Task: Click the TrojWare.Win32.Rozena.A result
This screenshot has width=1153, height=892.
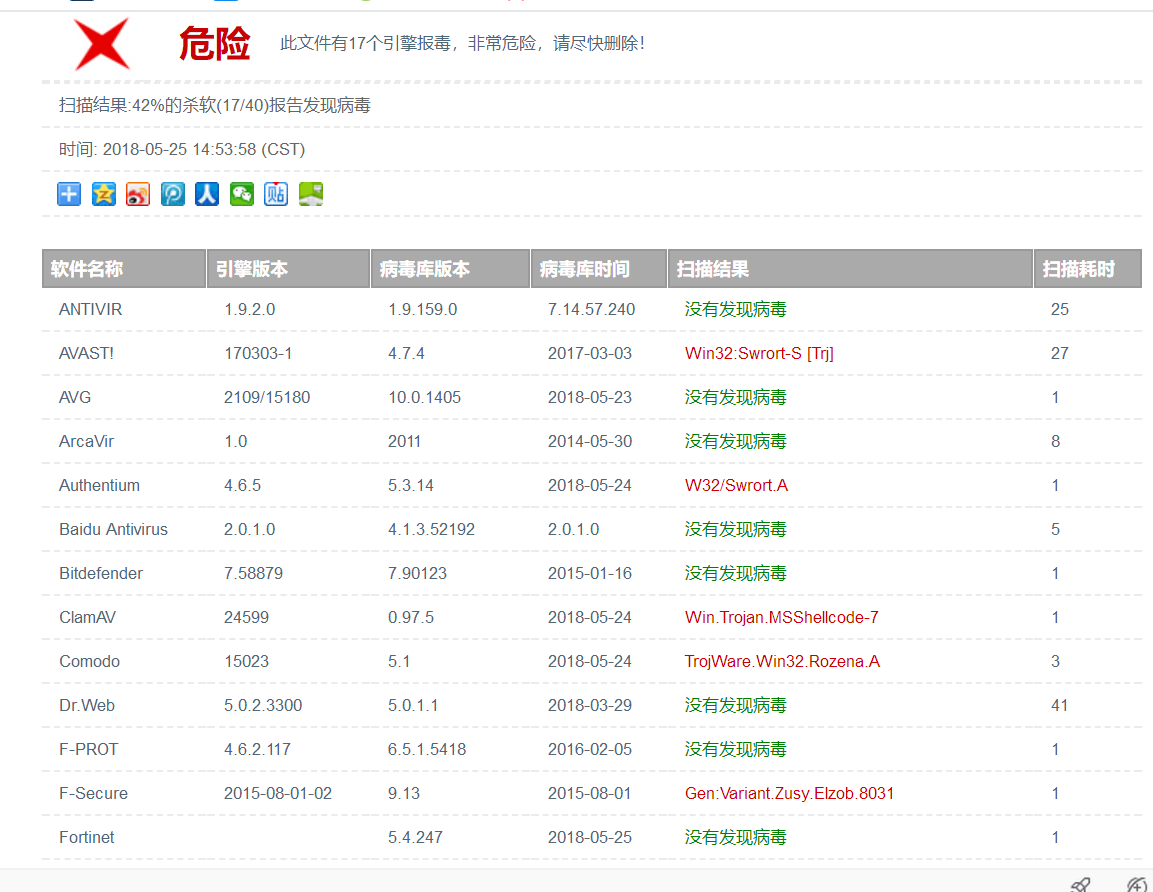Action: (782, 662)
